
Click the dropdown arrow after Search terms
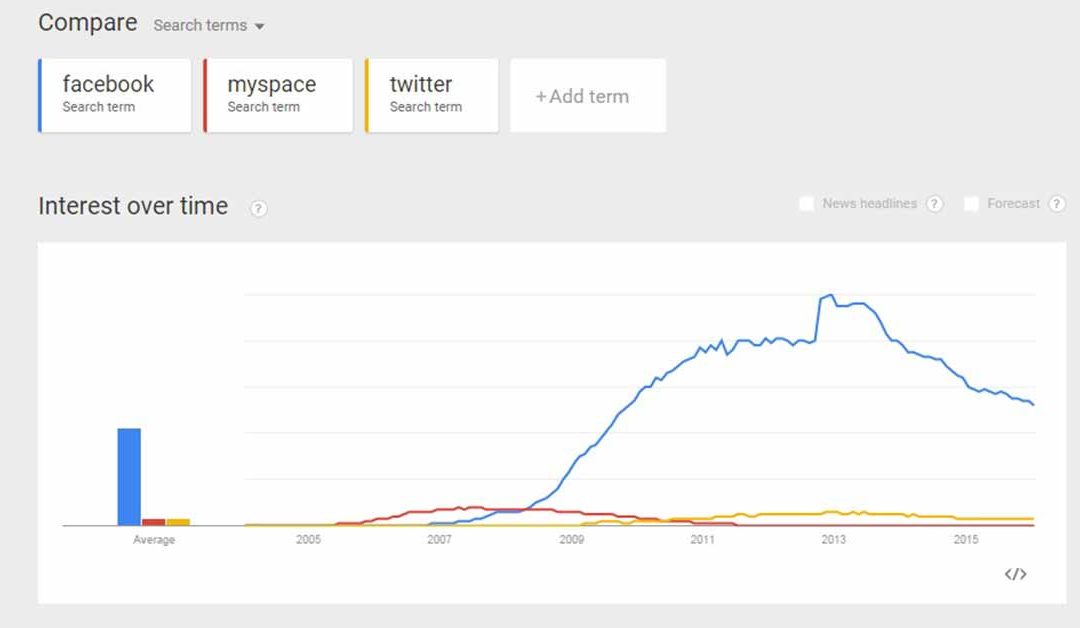[259, 26]
